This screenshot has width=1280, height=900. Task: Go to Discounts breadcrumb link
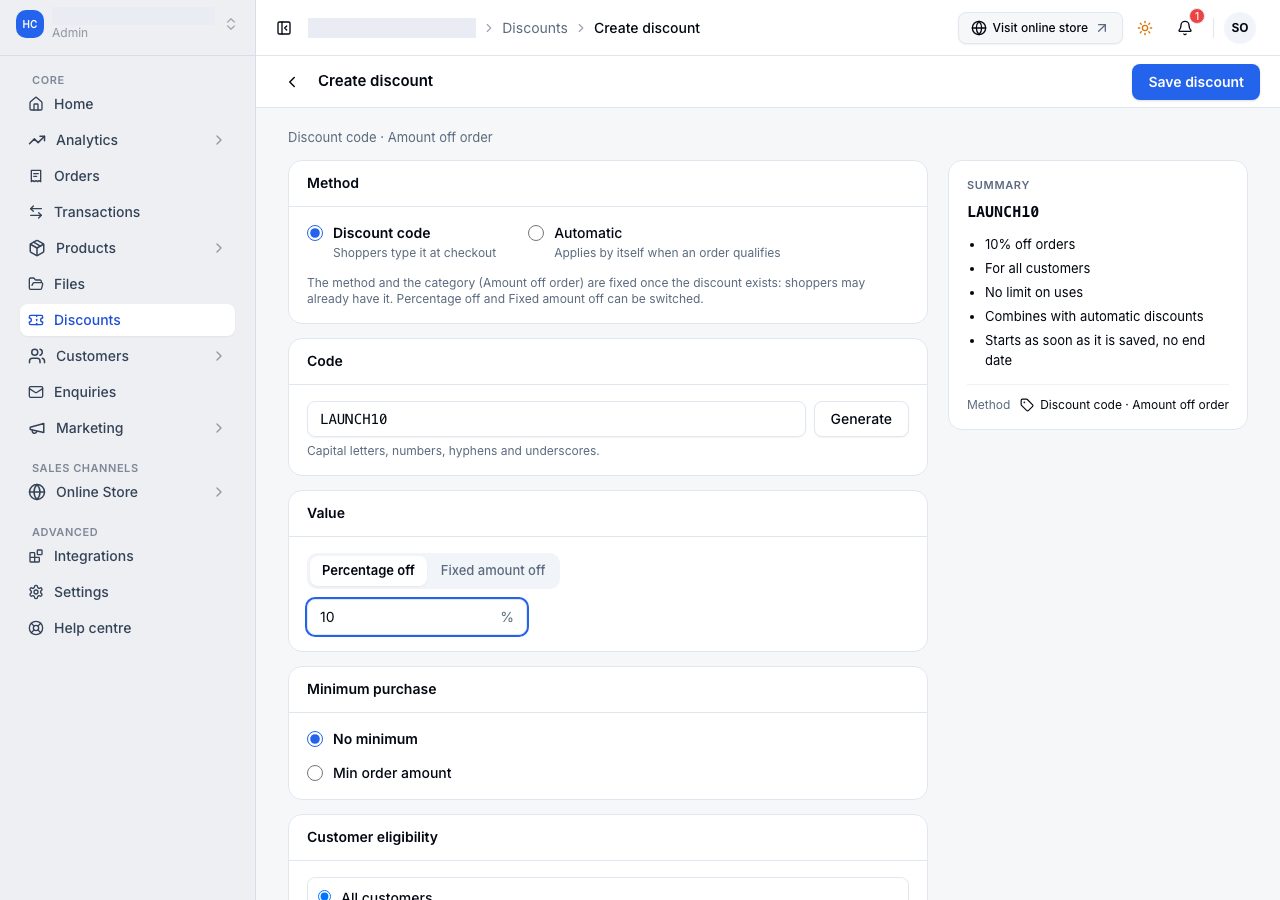pyautogui.click(x=535, y=28)
